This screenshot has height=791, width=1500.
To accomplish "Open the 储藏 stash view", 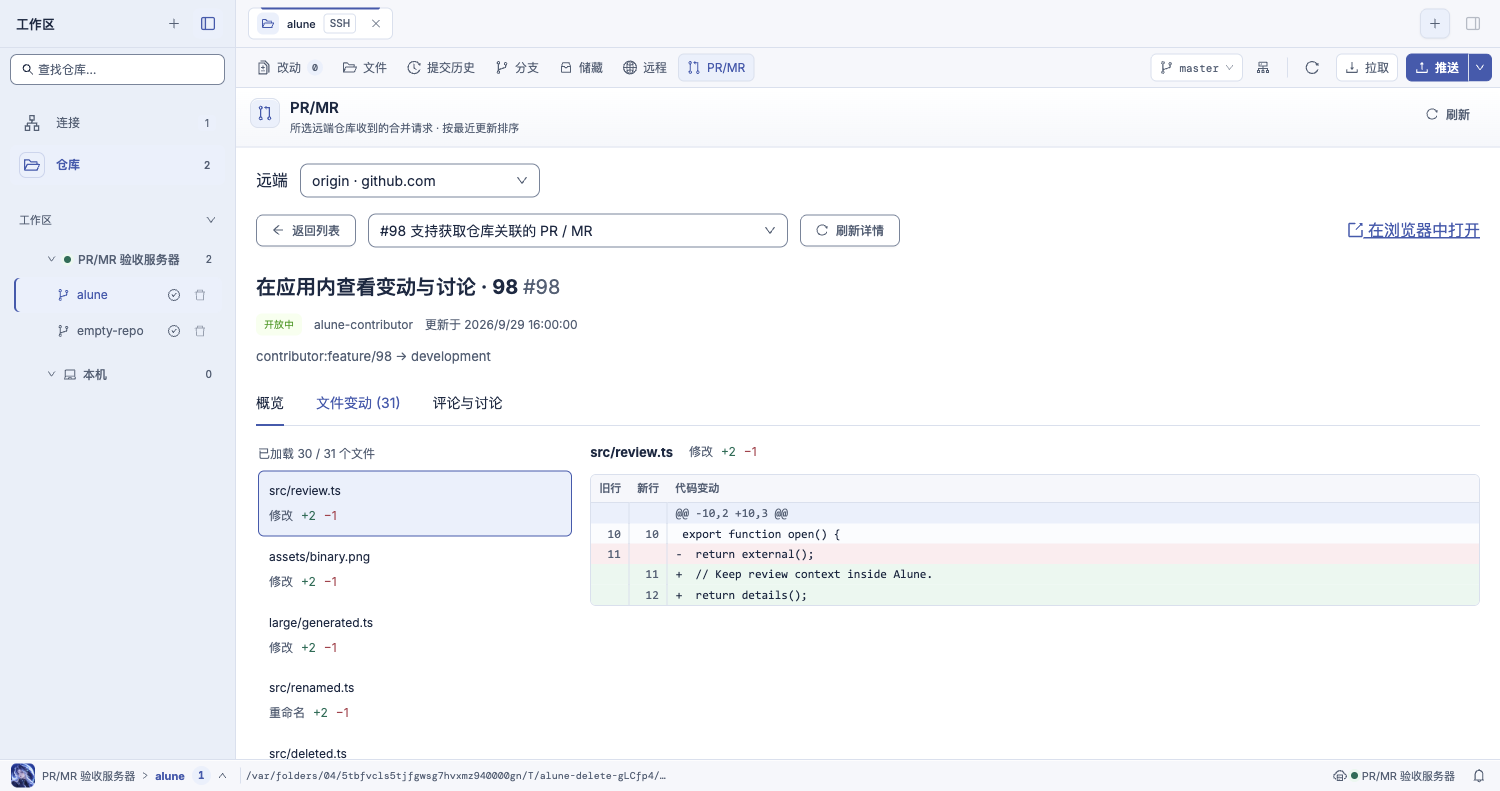I will coord(581,68).
